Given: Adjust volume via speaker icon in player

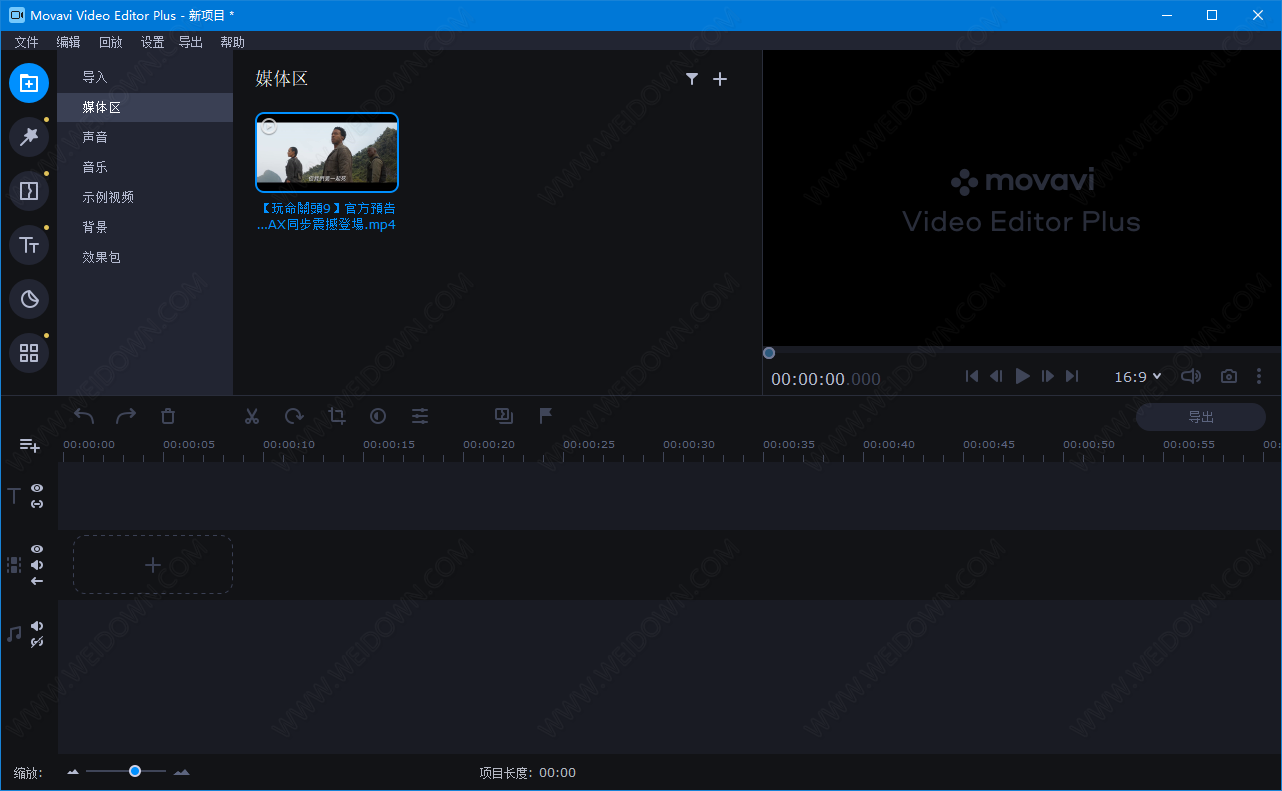Looking at the screenshot, I should (x=1191, y=377).
